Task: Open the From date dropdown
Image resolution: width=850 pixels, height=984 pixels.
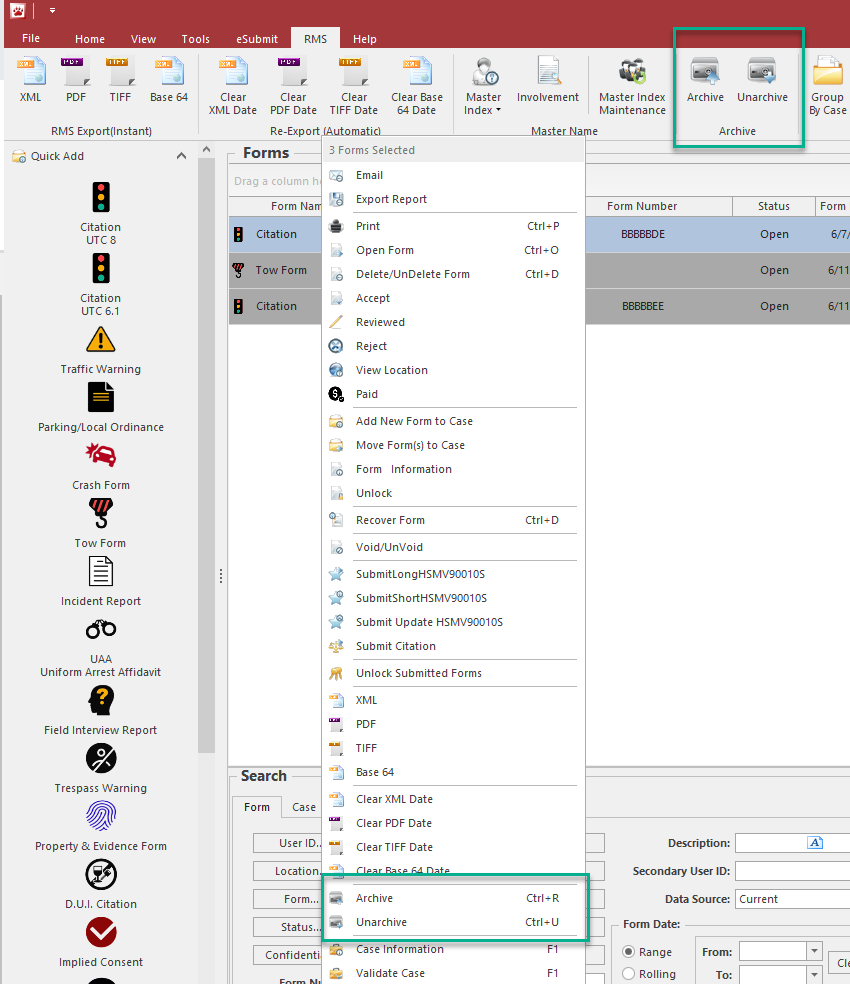Action: click(814, 952)
